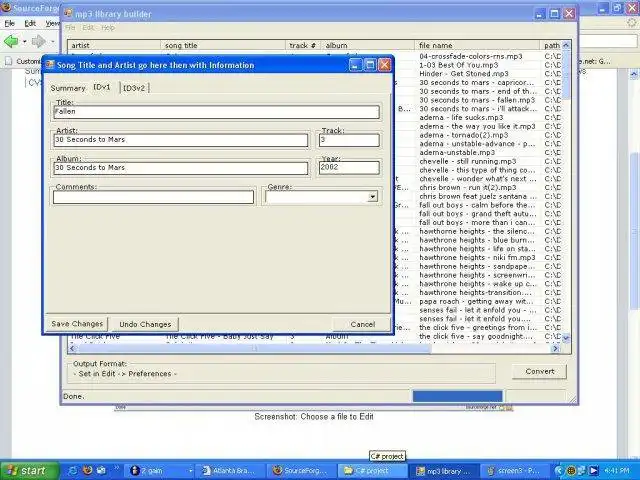Click the mp3 library builder title bar icon
This screenshot has height=480, width=640.
(68, 13)
